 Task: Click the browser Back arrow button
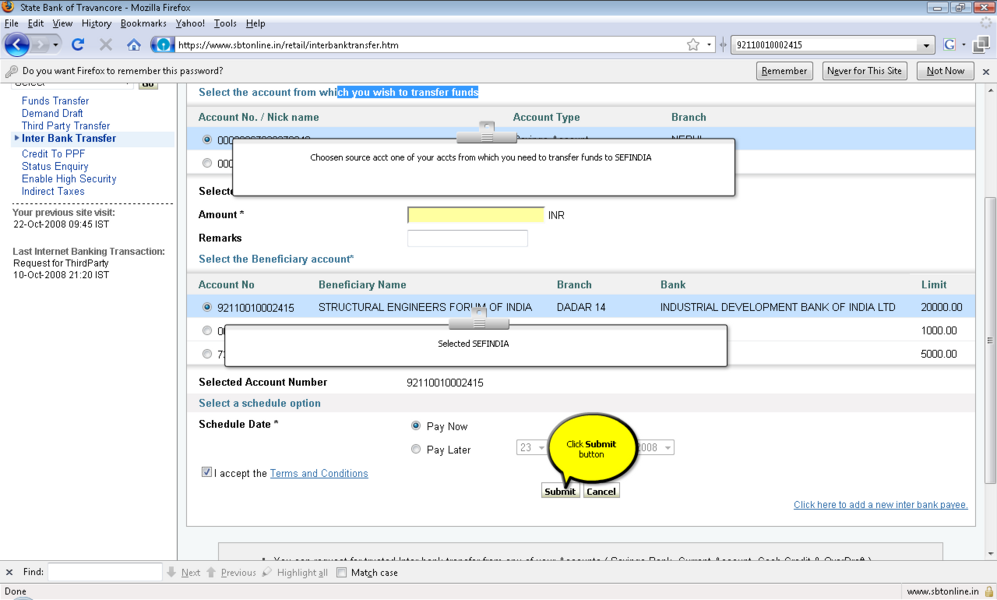tap(17, 45)
